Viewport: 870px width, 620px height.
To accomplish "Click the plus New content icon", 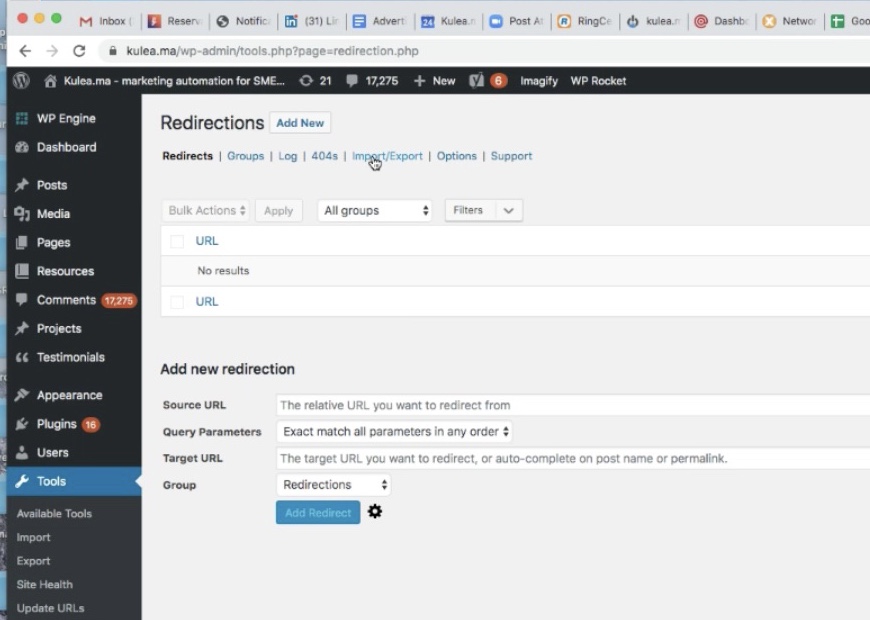I will click(x=419, y=81).
